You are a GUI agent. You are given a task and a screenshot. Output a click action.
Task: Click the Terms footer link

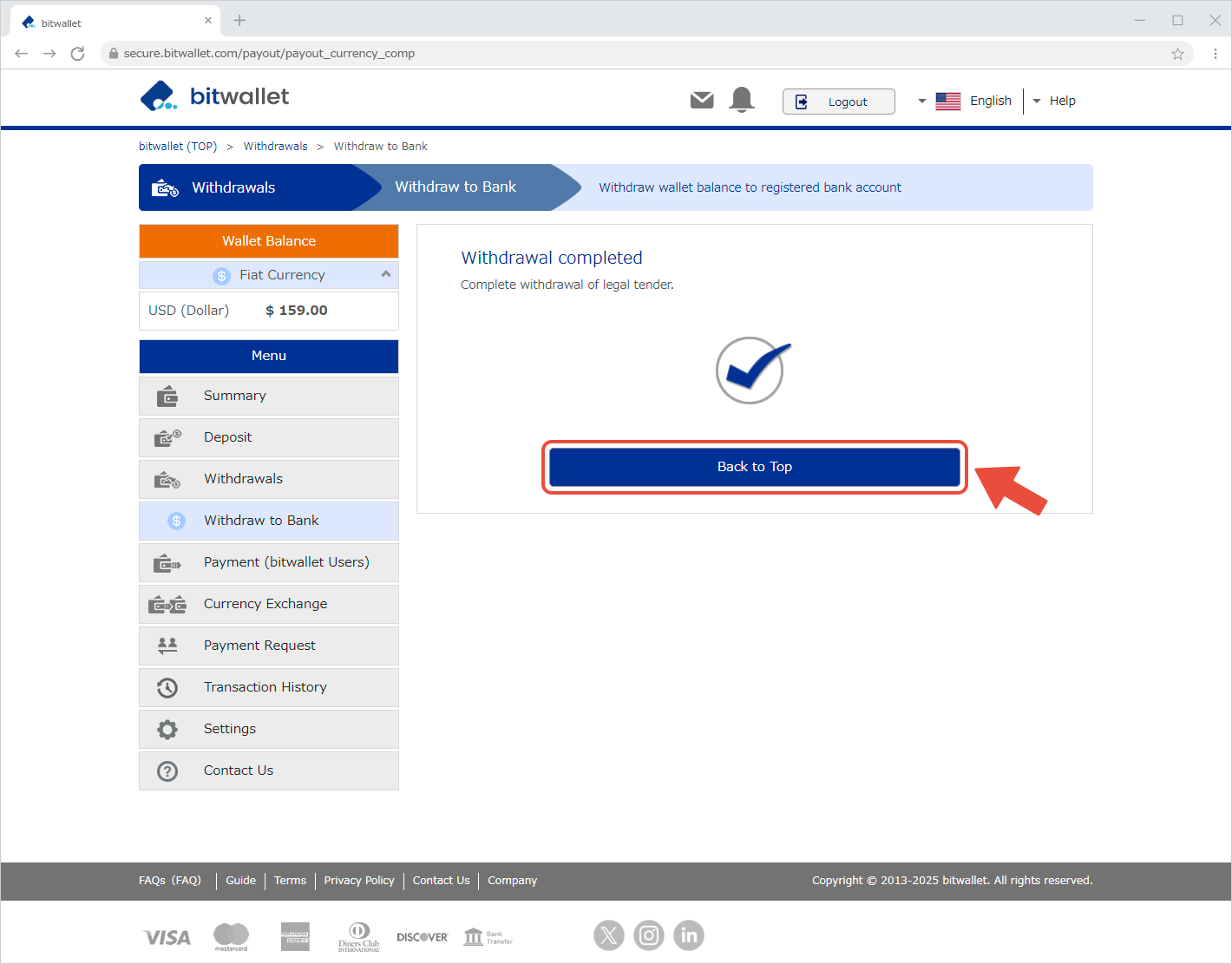pos(290,880)
